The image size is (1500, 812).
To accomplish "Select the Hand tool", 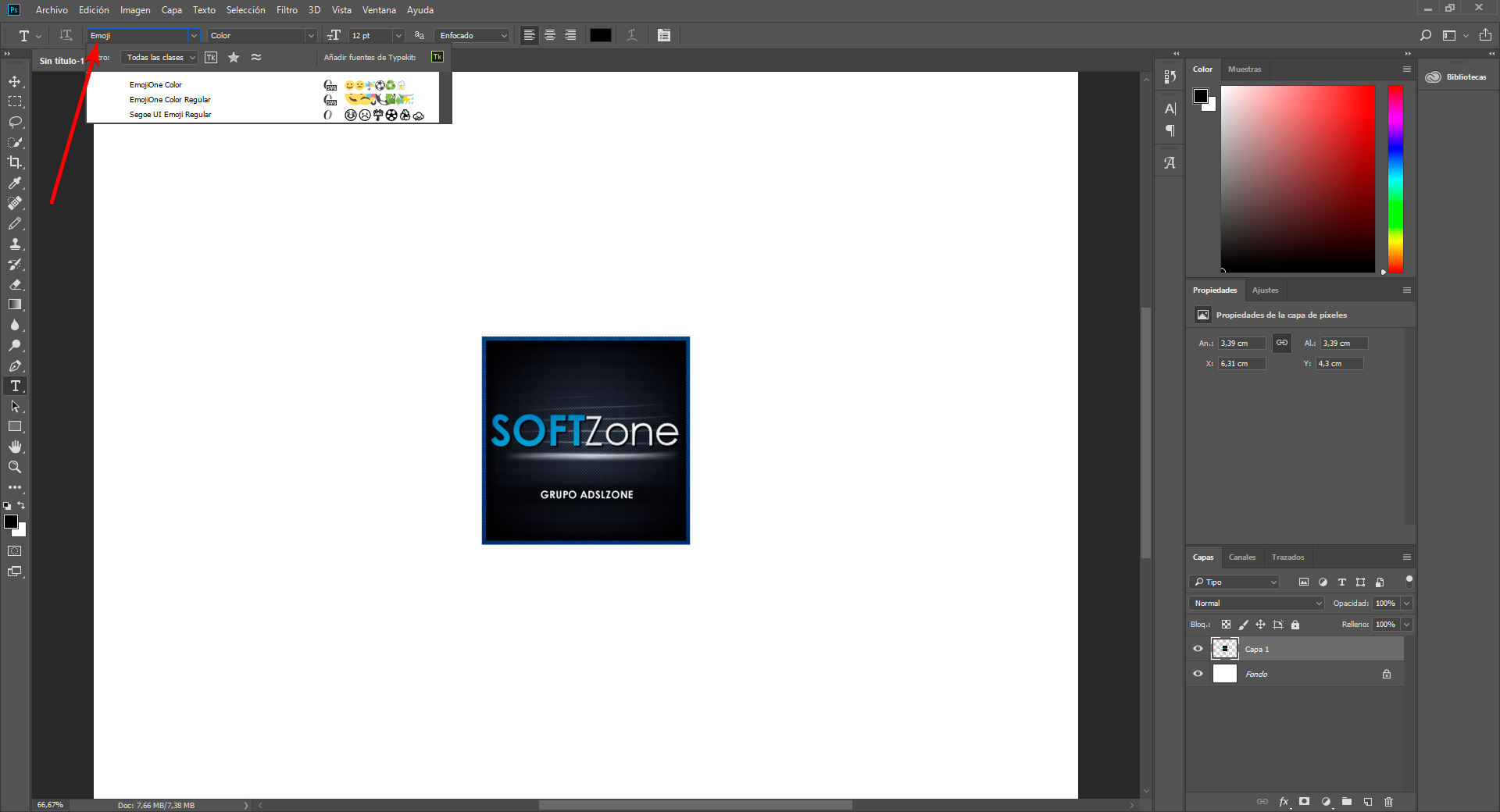I will coord(15,447).
